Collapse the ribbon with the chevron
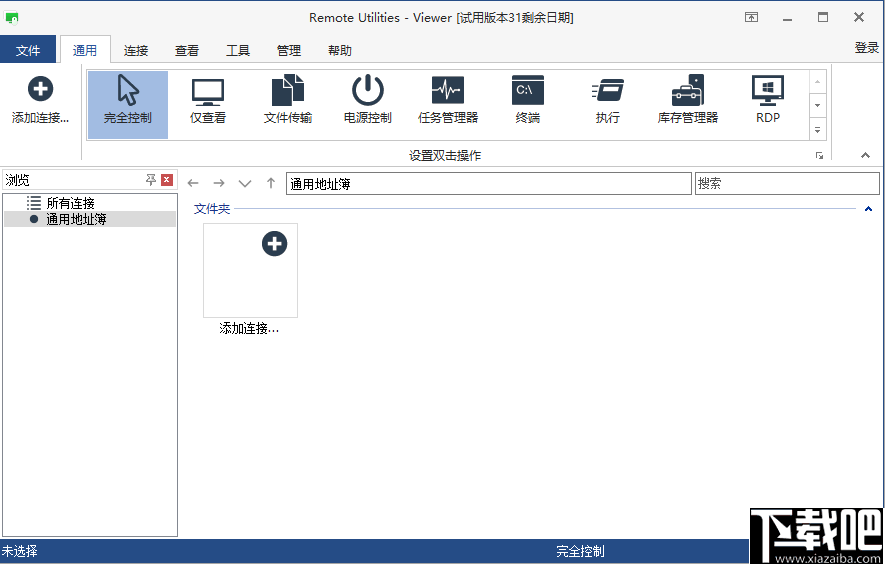 tap(865, 155)
